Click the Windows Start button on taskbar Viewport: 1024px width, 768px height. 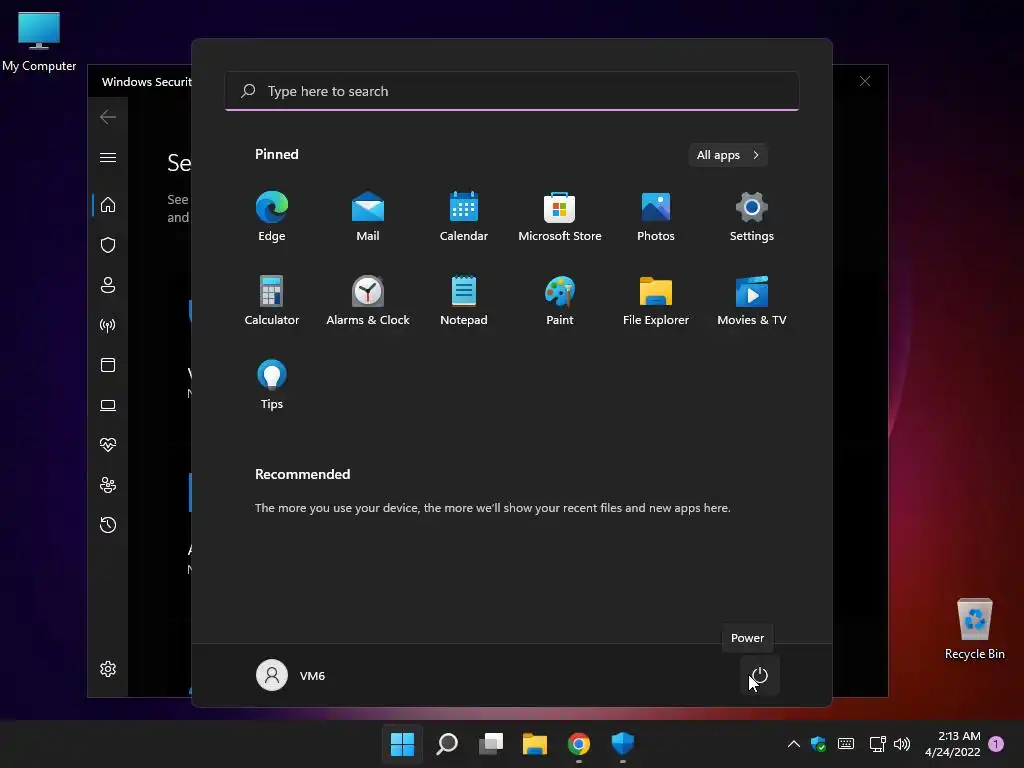[x=402, y=743]
